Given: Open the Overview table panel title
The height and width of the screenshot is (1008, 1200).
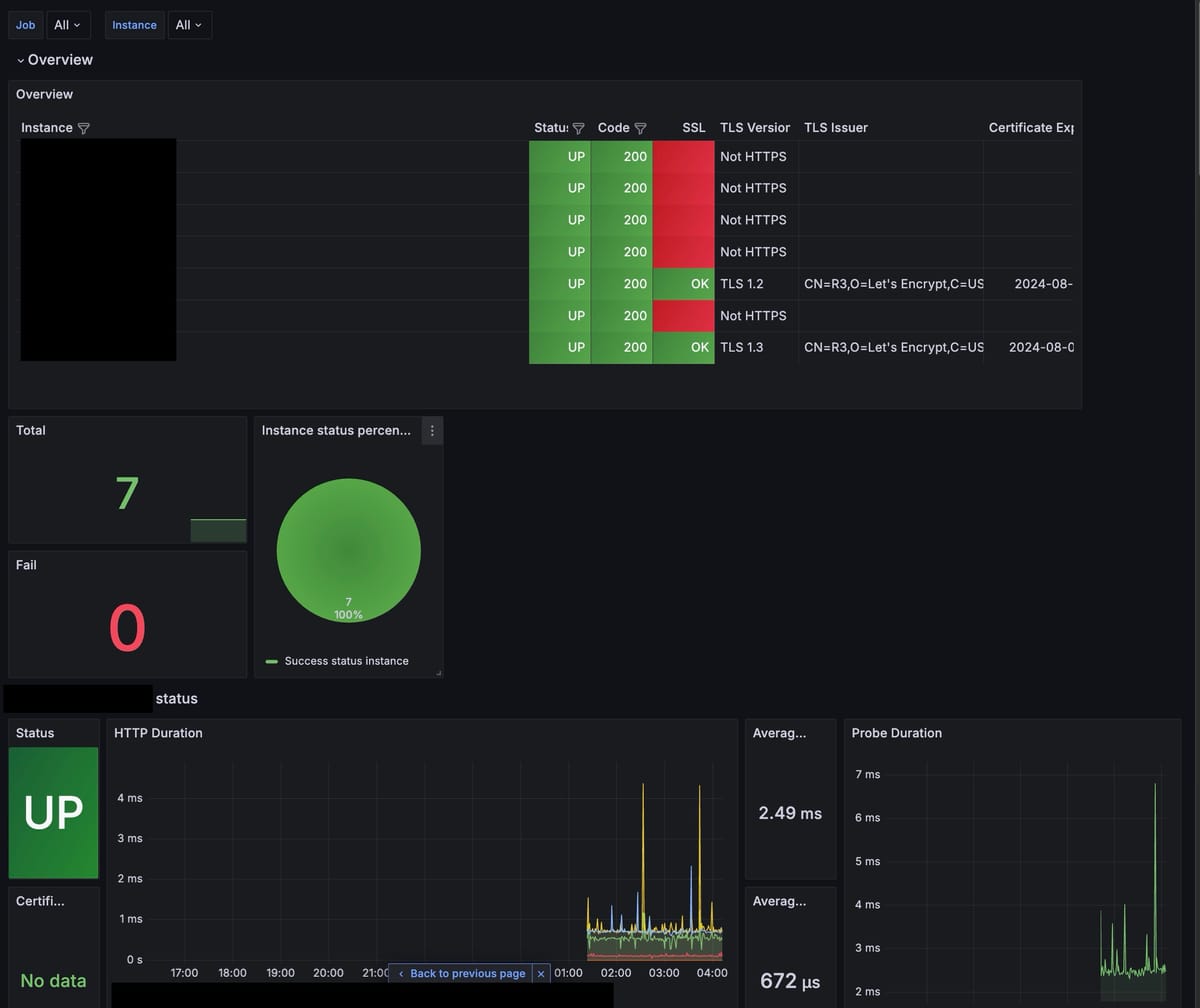Looking at the screenshot, I should (x=45, y=94).
